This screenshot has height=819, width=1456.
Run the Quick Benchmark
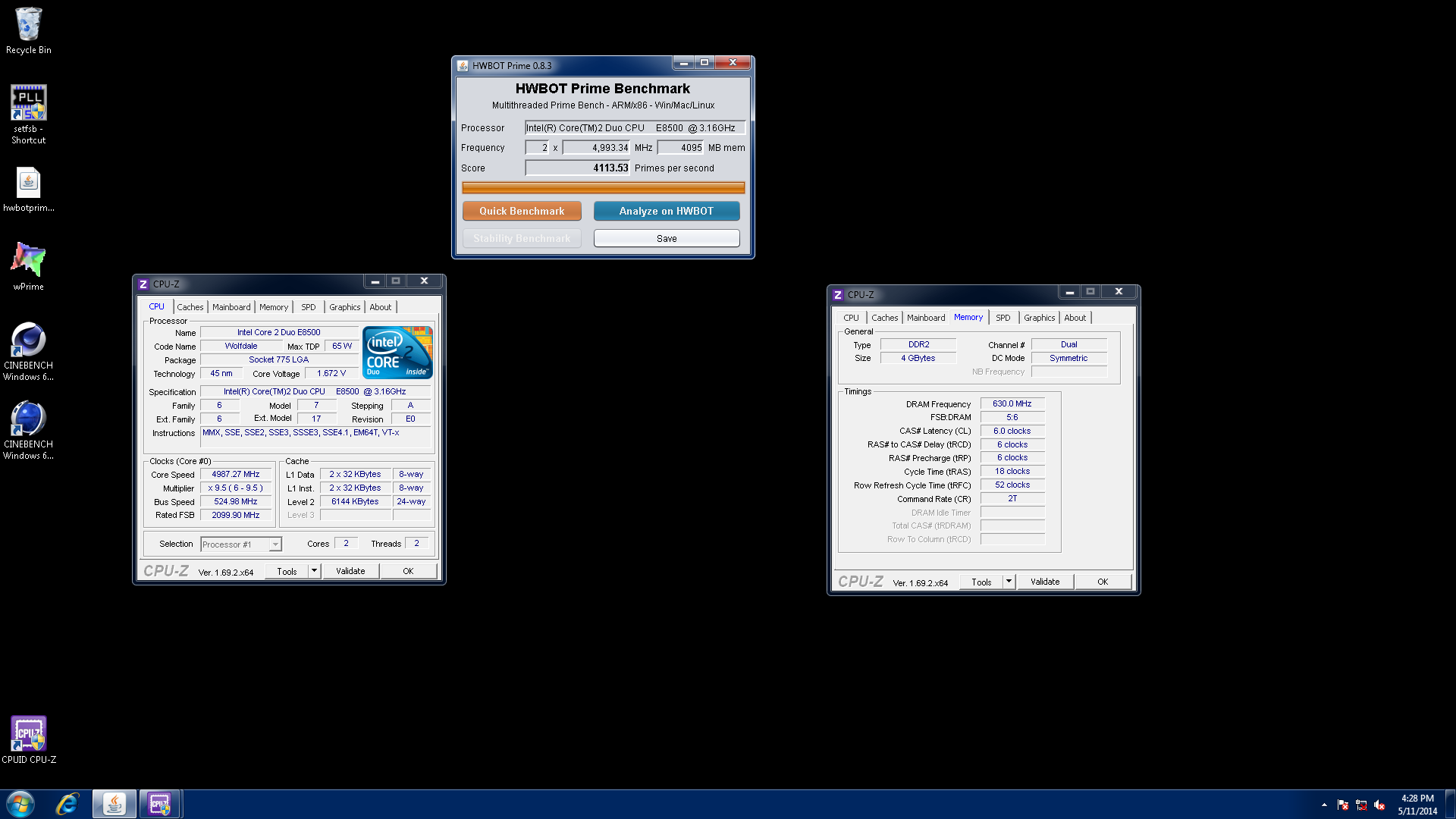point(522,211)
